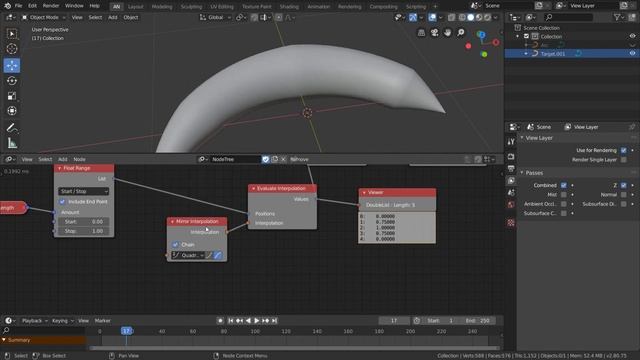Switch to the Layout workspace tab
The width and height of the screenshot is (640, 360).
pyautogui.click(x=136, y=7)
